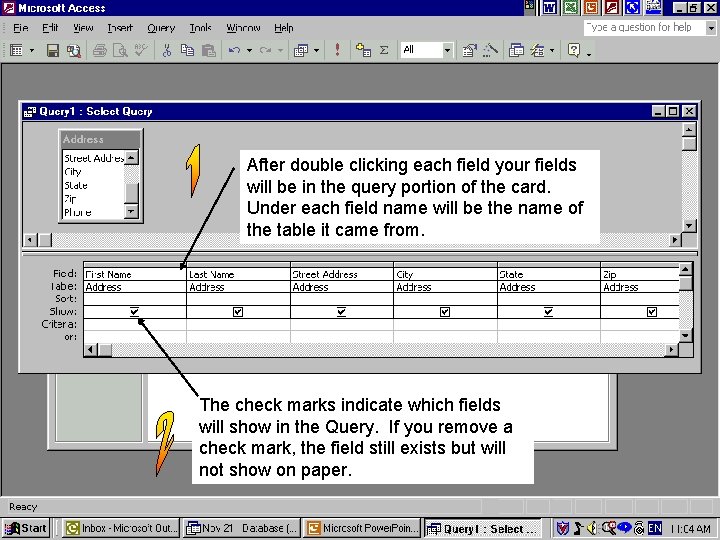Viewport: 720px width, 540px height.
Task: Click the Type a question for help box
Action: pyautogui.click(x=645, y=28)
